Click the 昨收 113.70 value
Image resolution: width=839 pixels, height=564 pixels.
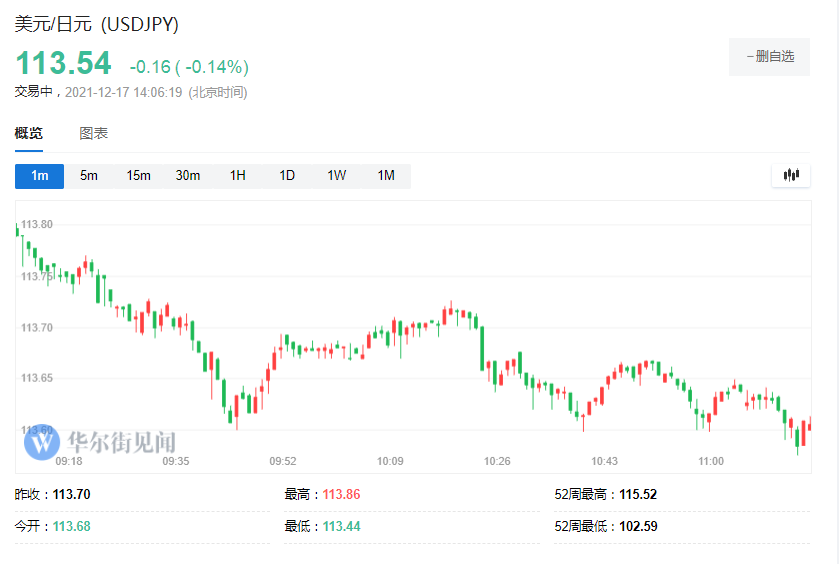[71, 494]
